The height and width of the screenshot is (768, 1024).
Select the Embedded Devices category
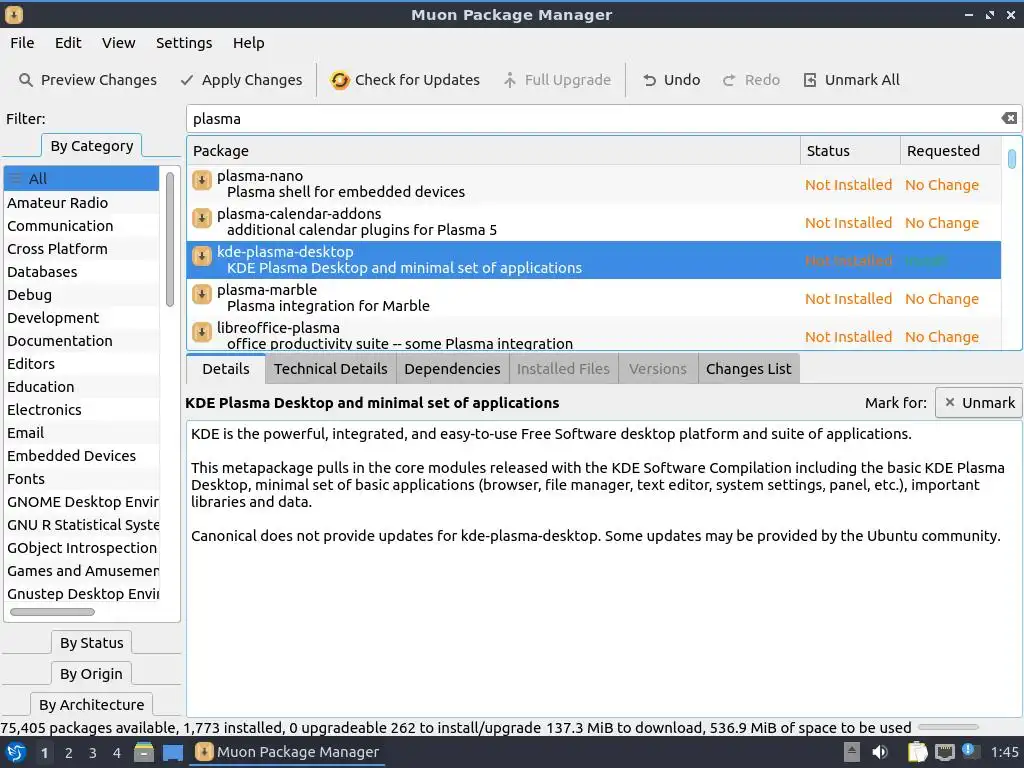click(x=82, y=456)
